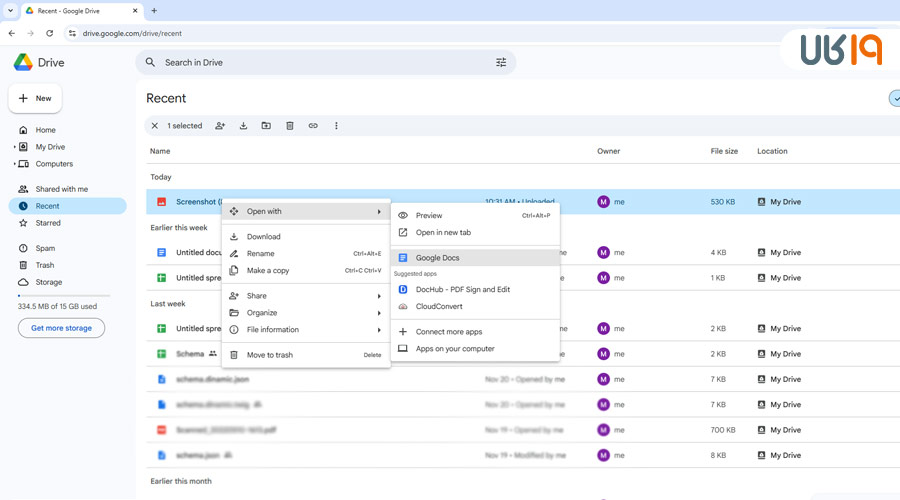Viewport: 900px width, 500px height.
Task: Click the move-to-folder icon in toolbar
Action: click(x=266, y=126)
